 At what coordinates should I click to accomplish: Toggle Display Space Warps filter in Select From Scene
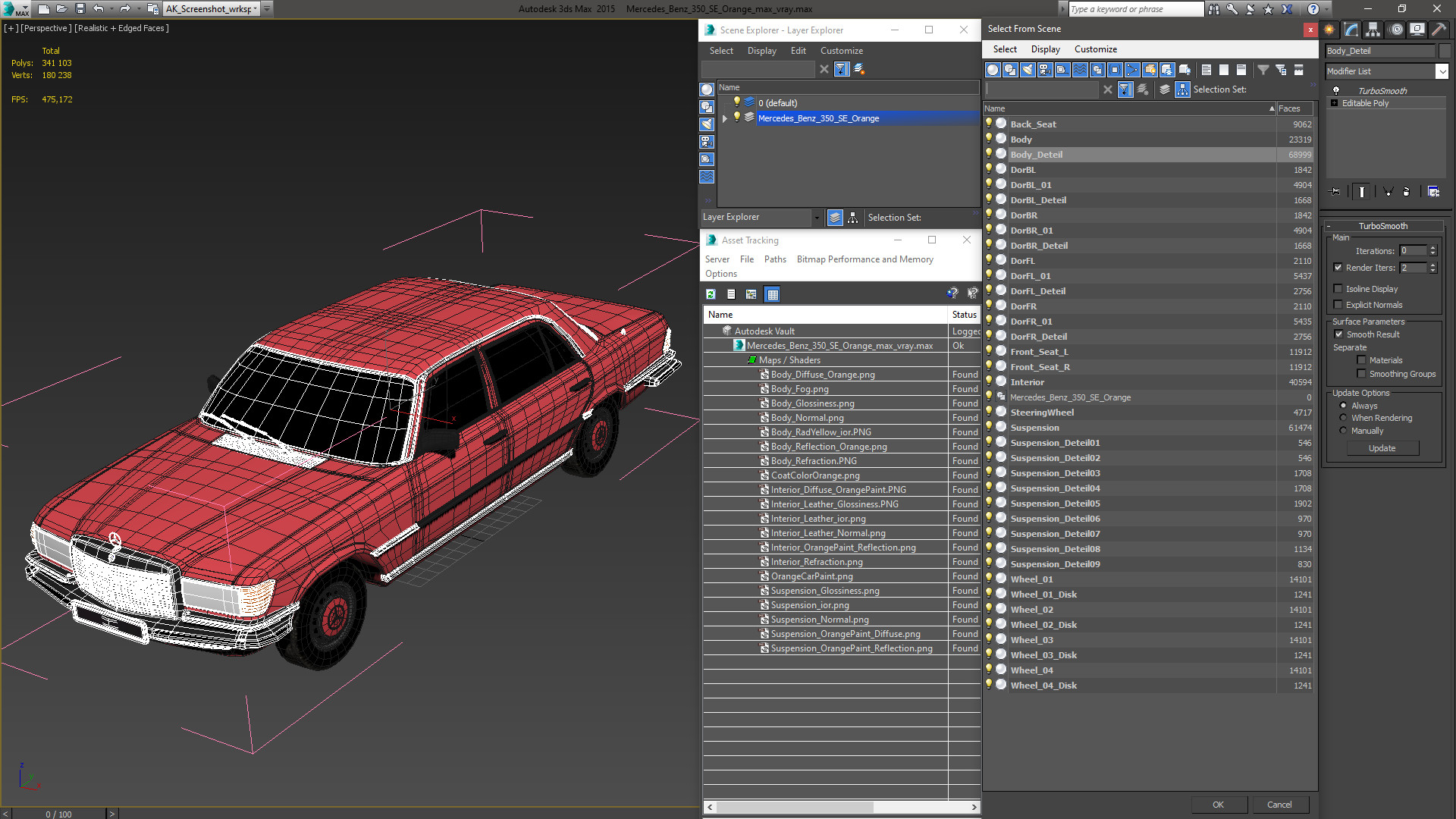pyautogui.click(x=1080, y=70)
